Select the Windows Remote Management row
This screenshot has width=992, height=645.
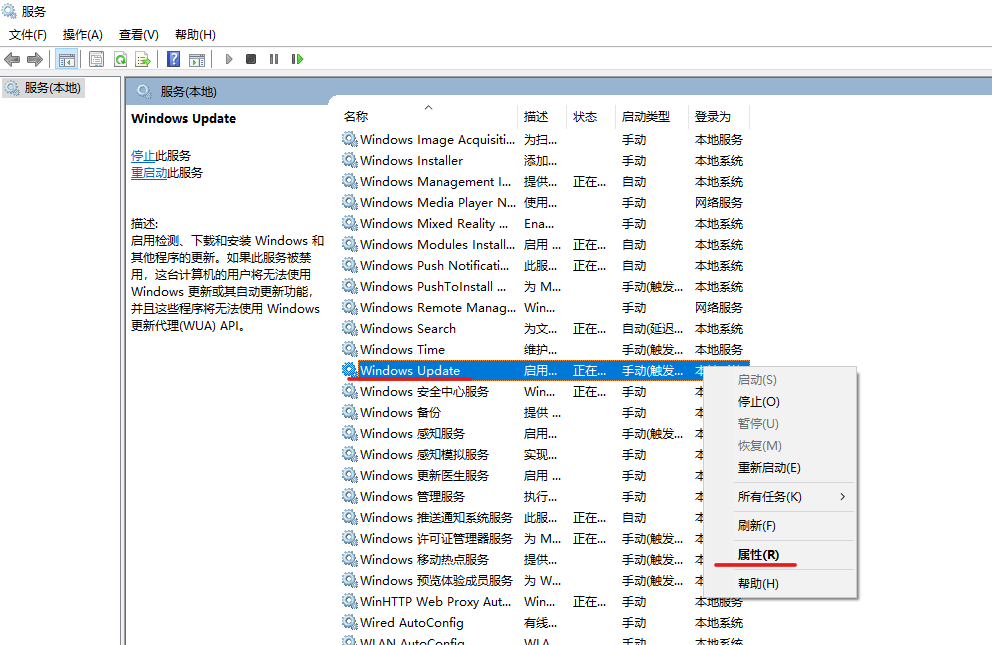tap(545, 307)
